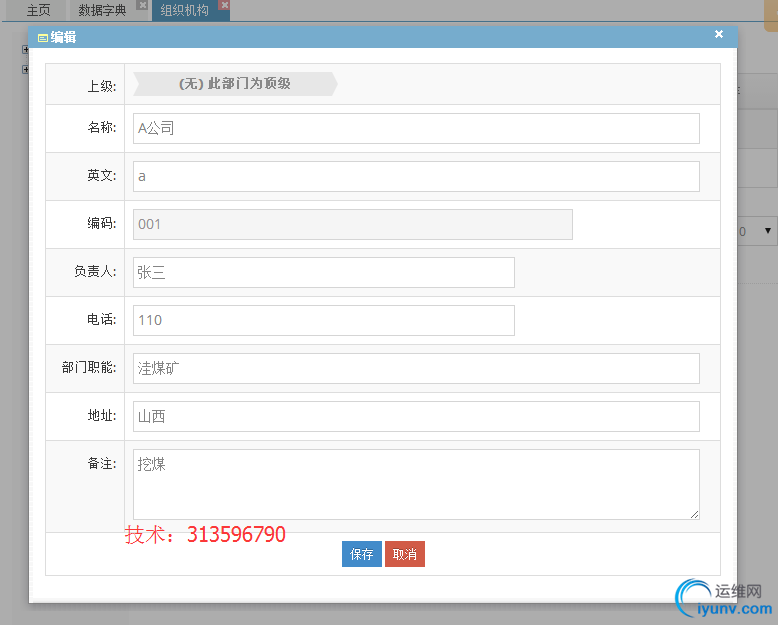Click the disabled 编码 field 001
Image resolution: width=778 pixels, height=625 pixels.
point(352,224)
